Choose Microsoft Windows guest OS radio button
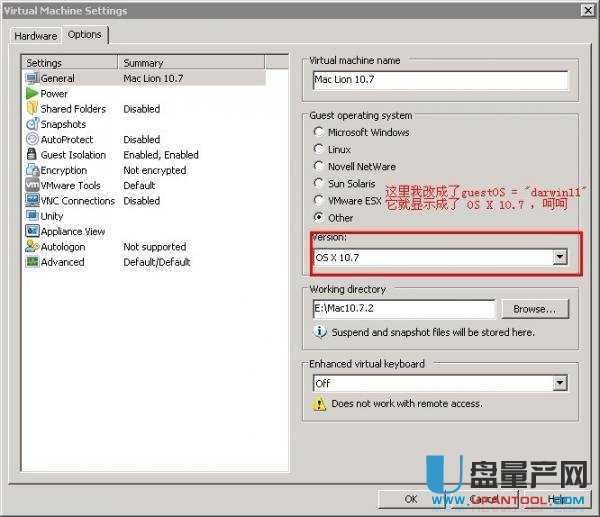This screenshot has width=600, height=517. tap(319, 132)
